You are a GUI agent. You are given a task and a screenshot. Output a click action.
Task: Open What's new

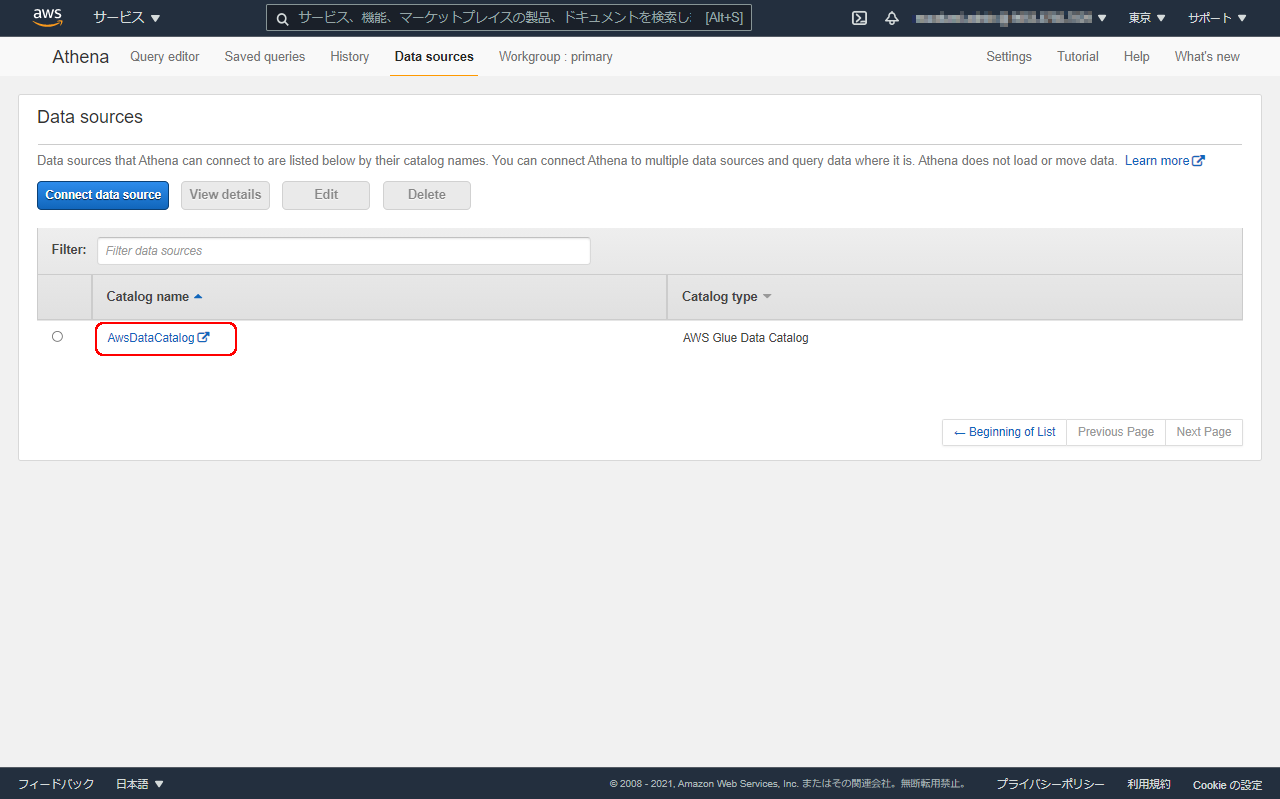[x=1207, y=57]
